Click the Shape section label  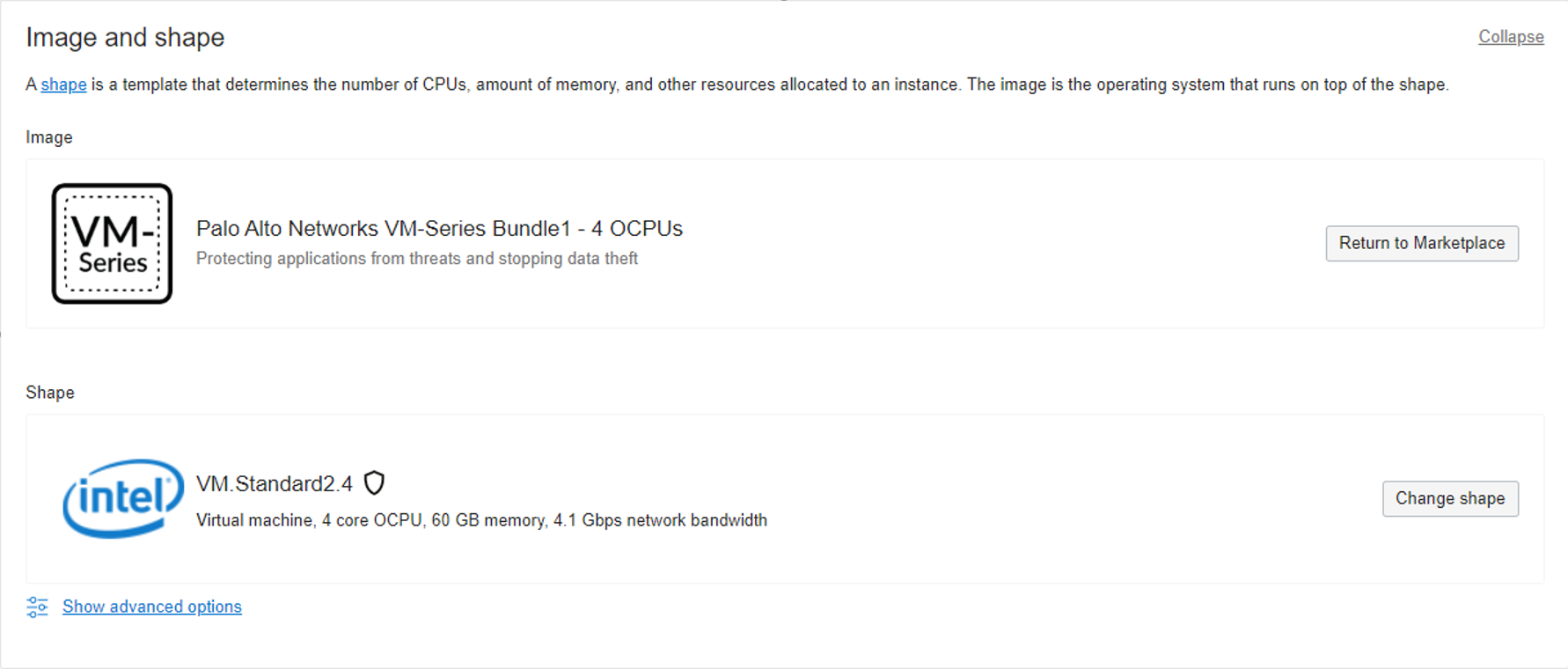[50, 393]
